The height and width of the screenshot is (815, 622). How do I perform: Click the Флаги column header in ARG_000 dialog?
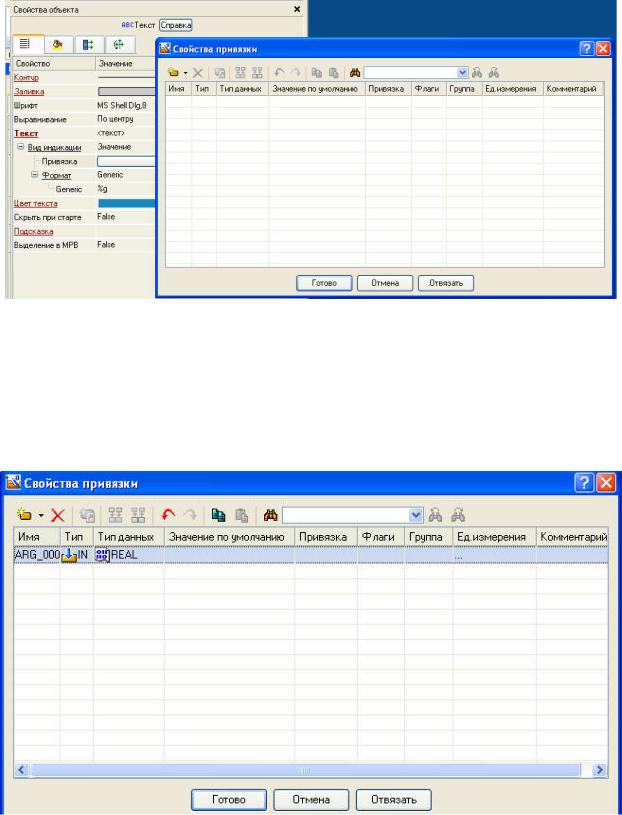(381, 537)
